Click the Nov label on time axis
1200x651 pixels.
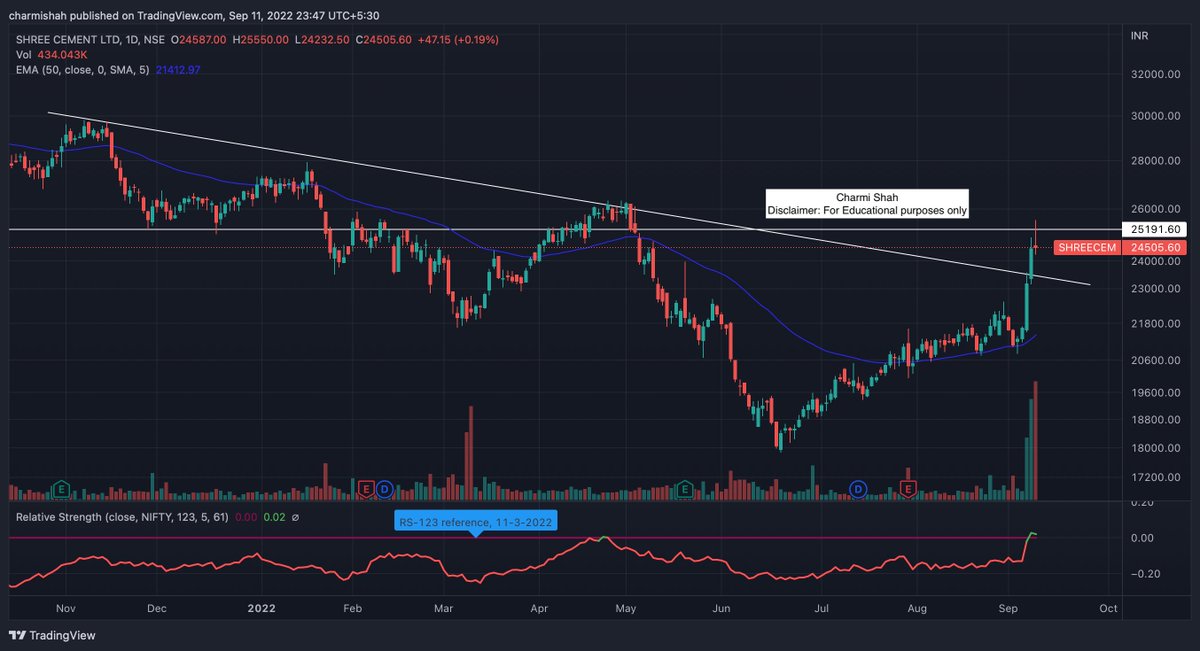pos(66,608)
